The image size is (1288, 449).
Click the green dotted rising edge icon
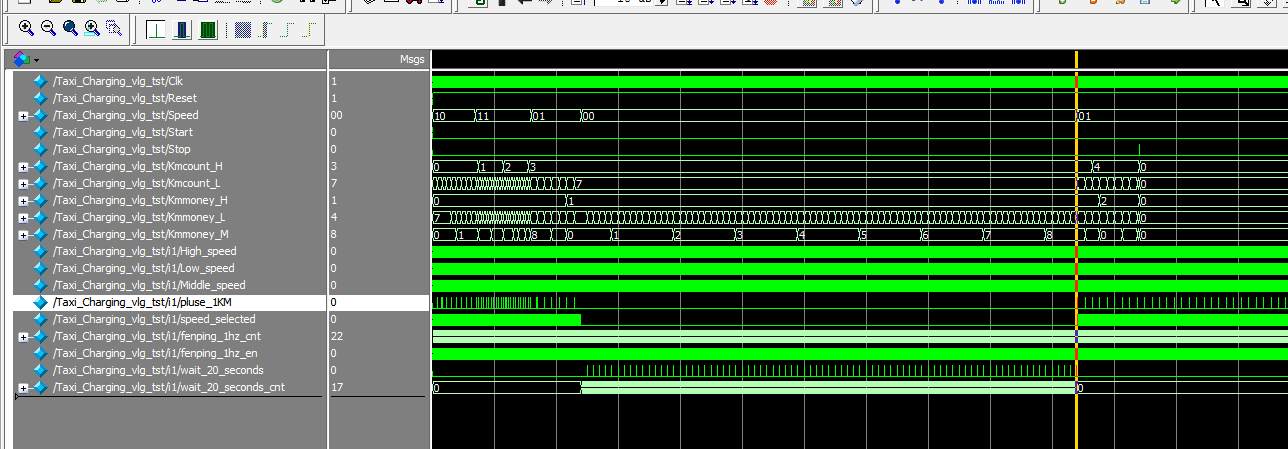click(288, 30)
